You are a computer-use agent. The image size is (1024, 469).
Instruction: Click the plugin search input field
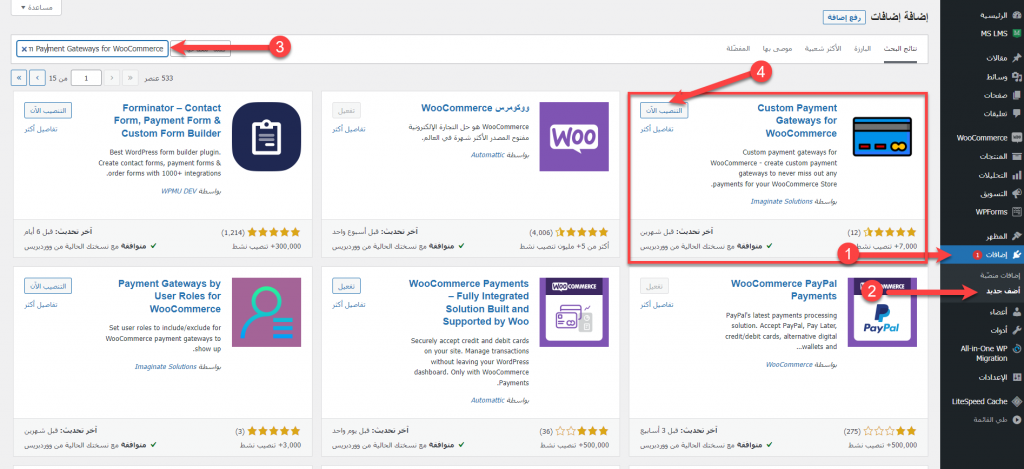pyautogui.click(x=92, y=49)
